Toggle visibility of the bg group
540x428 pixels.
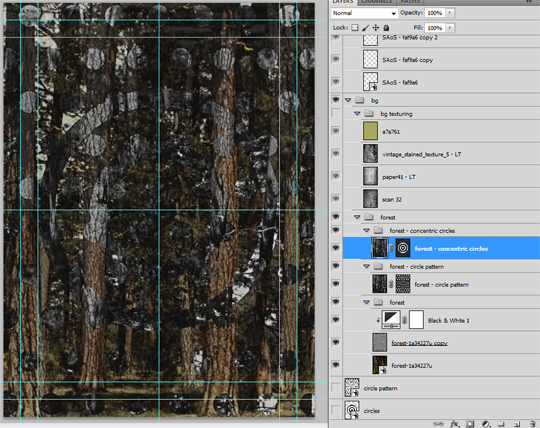pos(336,100)
